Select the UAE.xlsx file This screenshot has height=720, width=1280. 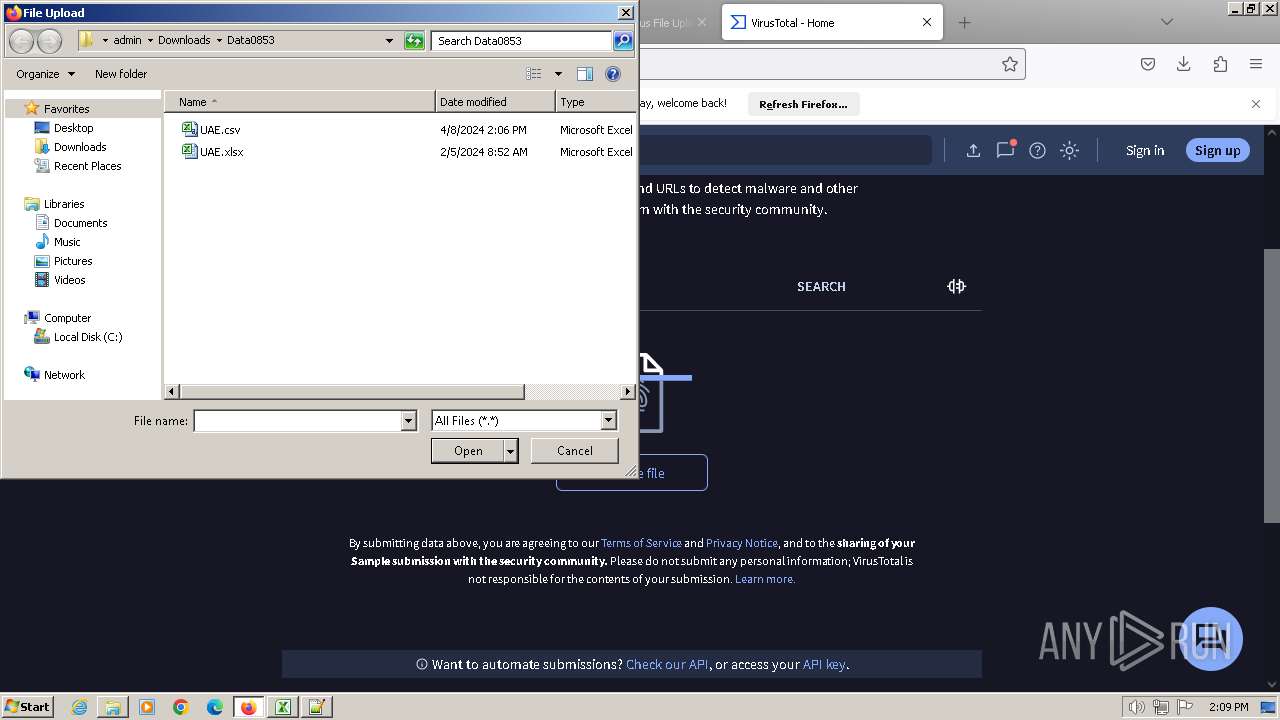pyautogui.click(x=212, y=152)
